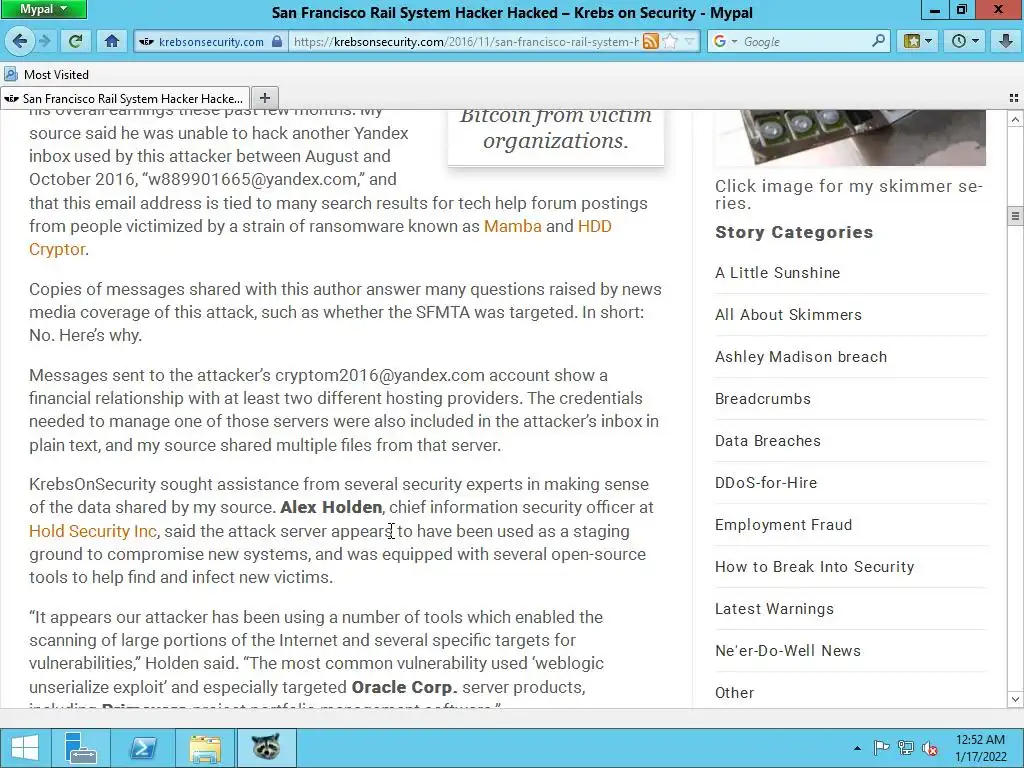Screen dimensions: 1024x768
Task: Choose search engine via Google G dropdown
Action: coord(724,41)
